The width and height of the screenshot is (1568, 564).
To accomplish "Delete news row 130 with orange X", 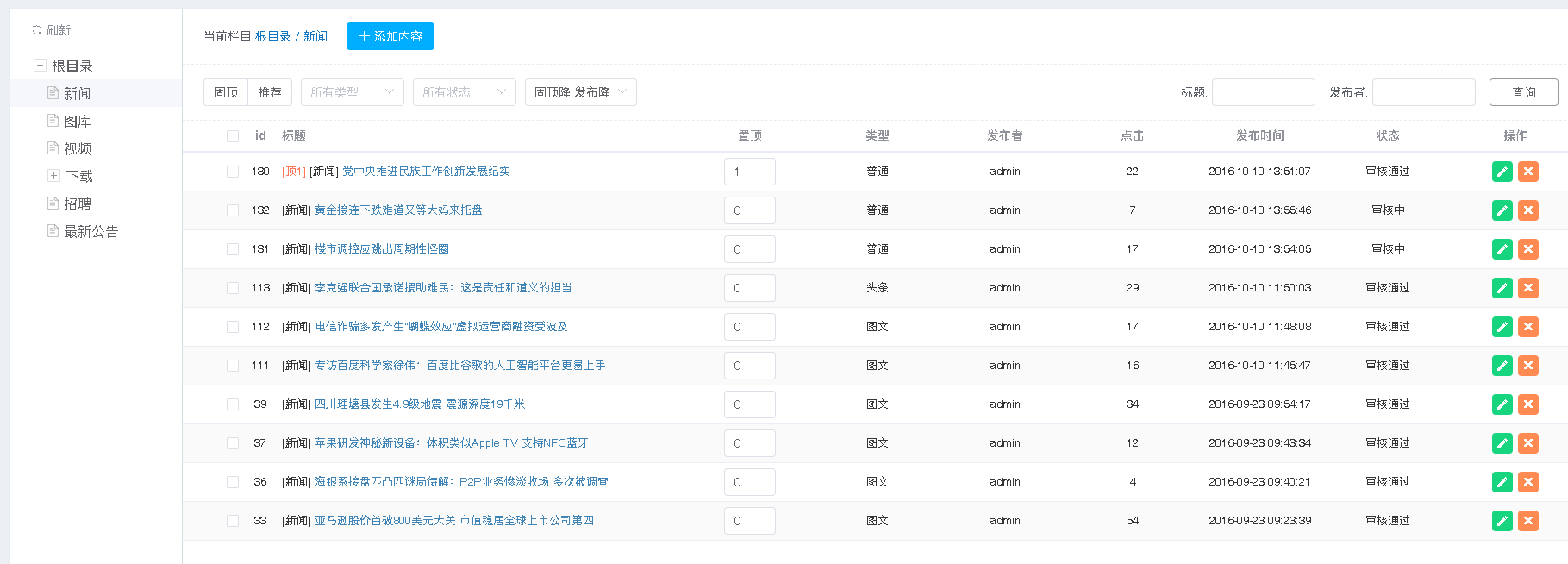I will [1528, 172].
